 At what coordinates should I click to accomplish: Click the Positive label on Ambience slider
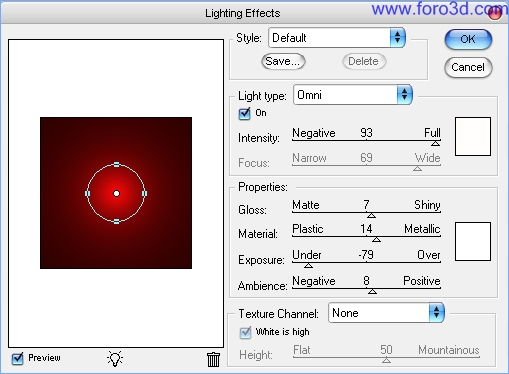pyautogui.click(x=422, y=281)
